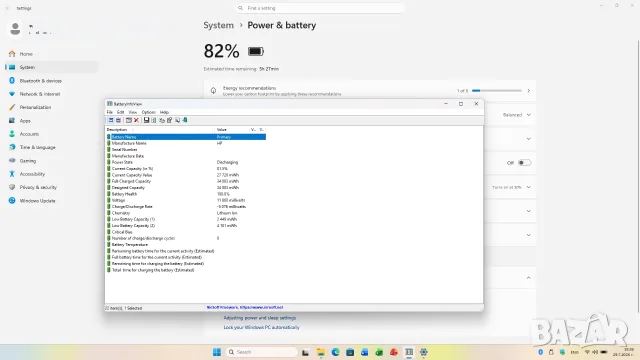
Task: Select the 'Voltage' row
Action: click(x=186, y=200)
